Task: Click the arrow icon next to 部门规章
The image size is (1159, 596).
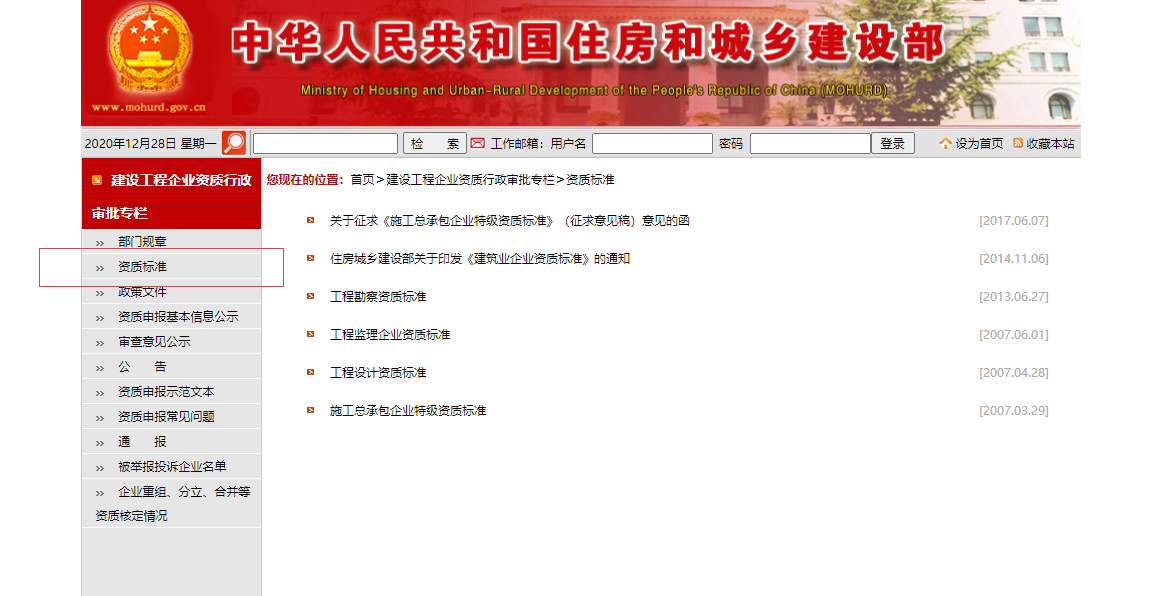Action: tap(99, 242)
